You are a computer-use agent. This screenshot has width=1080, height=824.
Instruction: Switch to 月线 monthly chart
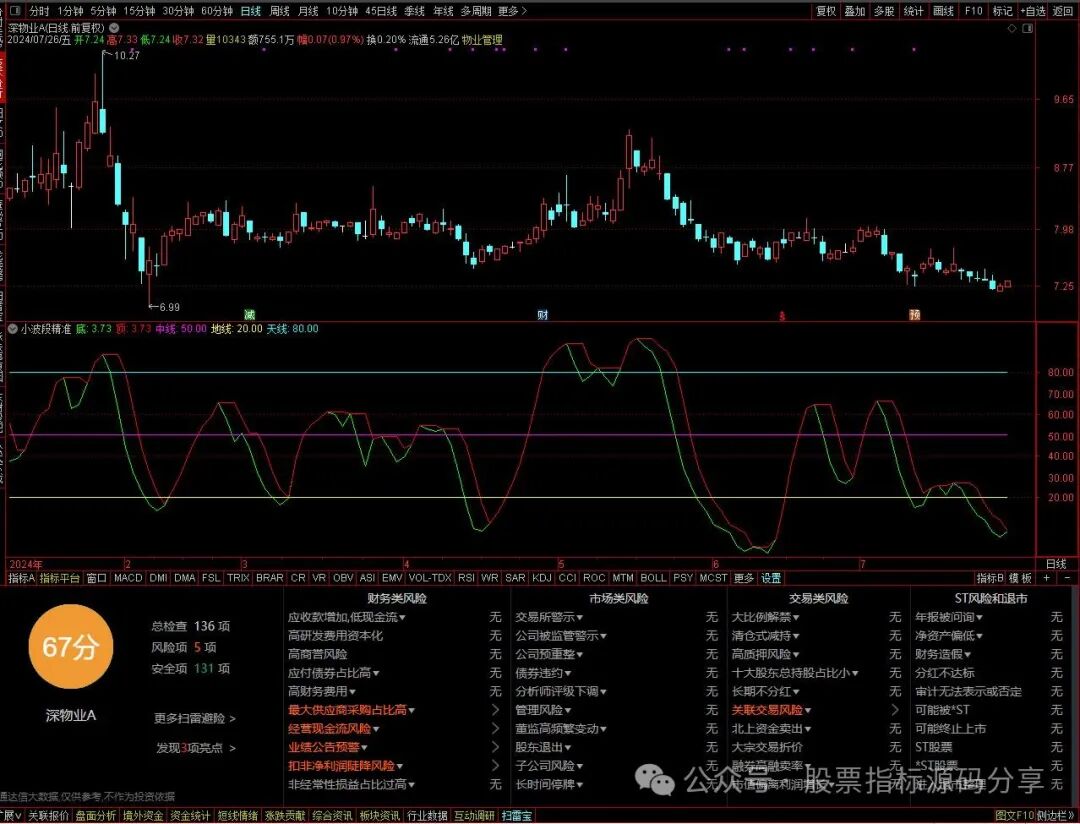point(308,11)
